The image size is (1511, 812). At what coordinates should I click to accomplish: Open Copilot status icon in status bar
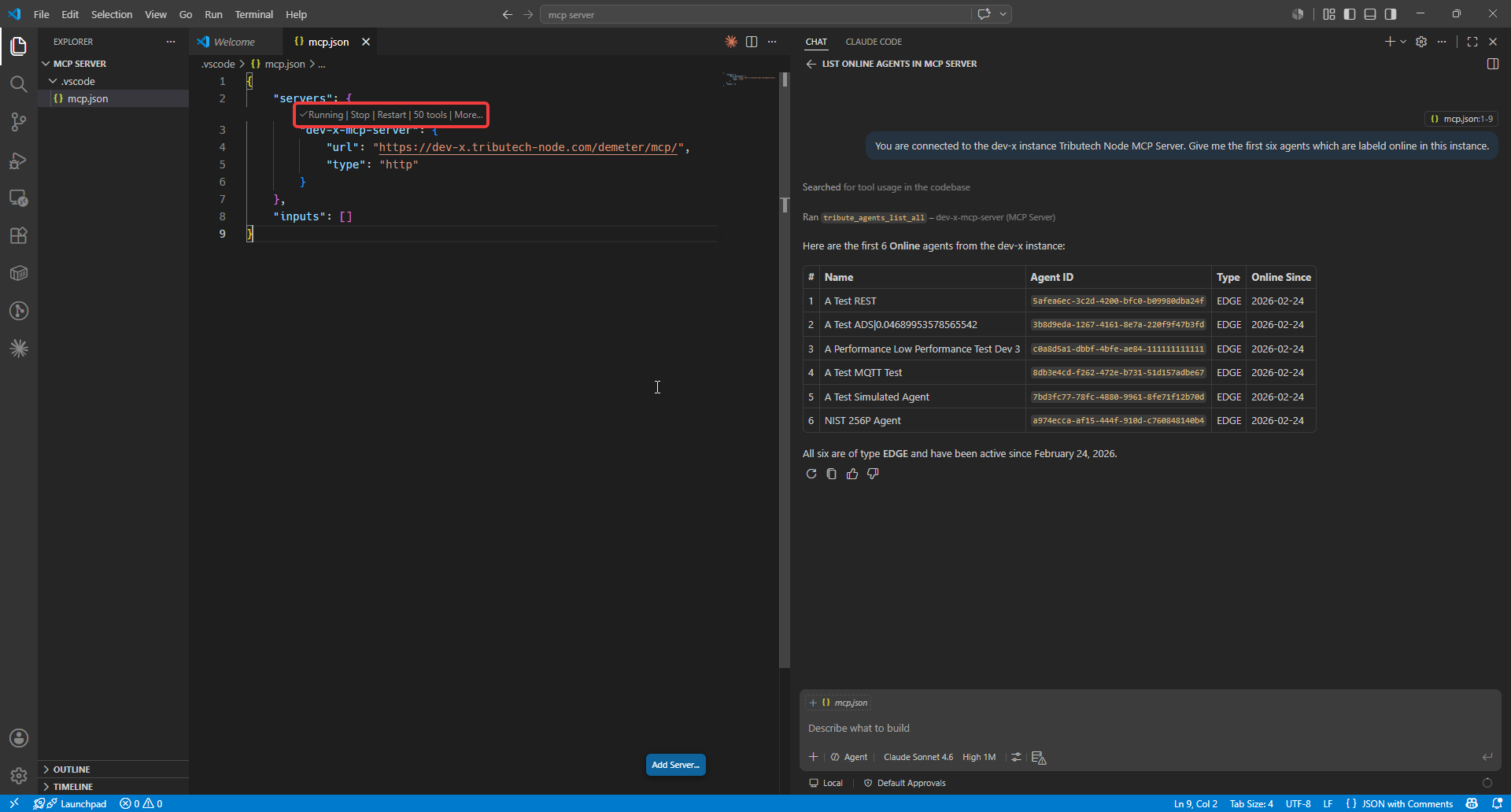(x=1472, y=803)
